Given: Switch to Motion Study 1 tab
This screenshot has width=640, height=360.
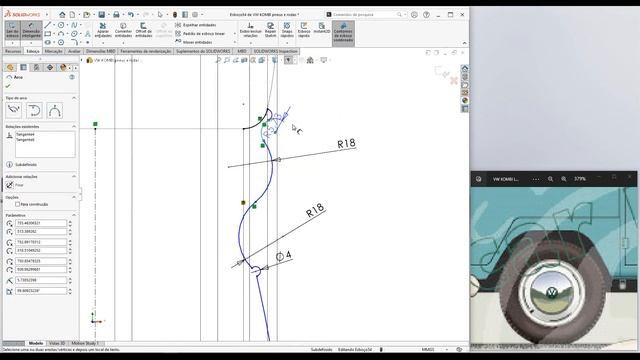Looking at the screenshot, I should pos(85,343).
